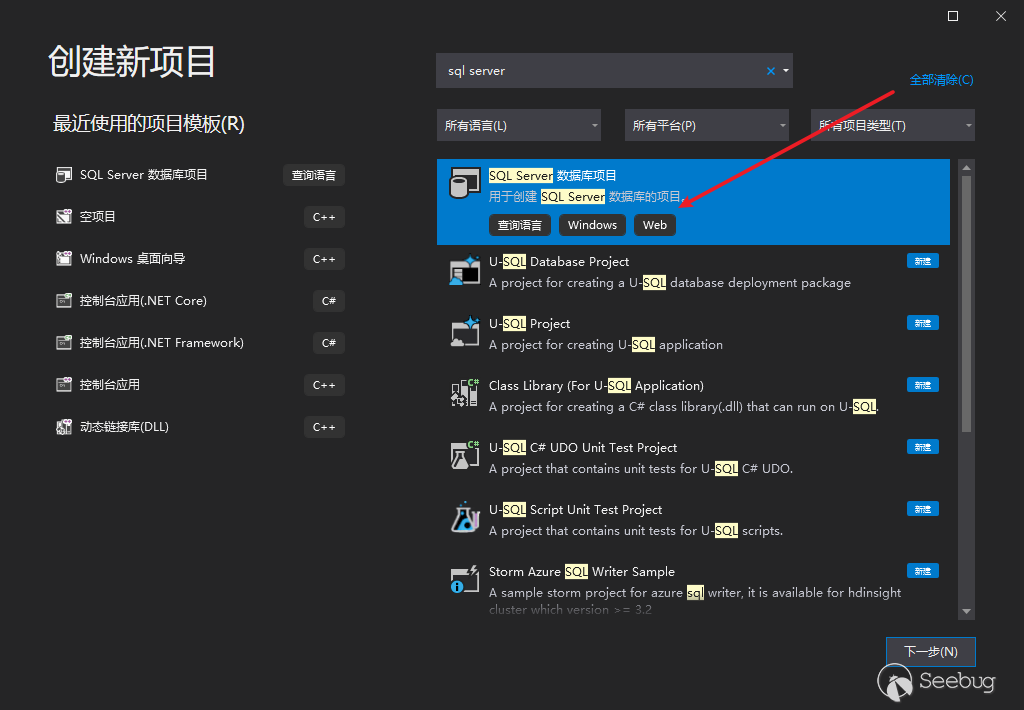Open the 所有平台(P) platform filter dropdown
Viewport: 1024px width, 710px height.
(x=707, y=125)
